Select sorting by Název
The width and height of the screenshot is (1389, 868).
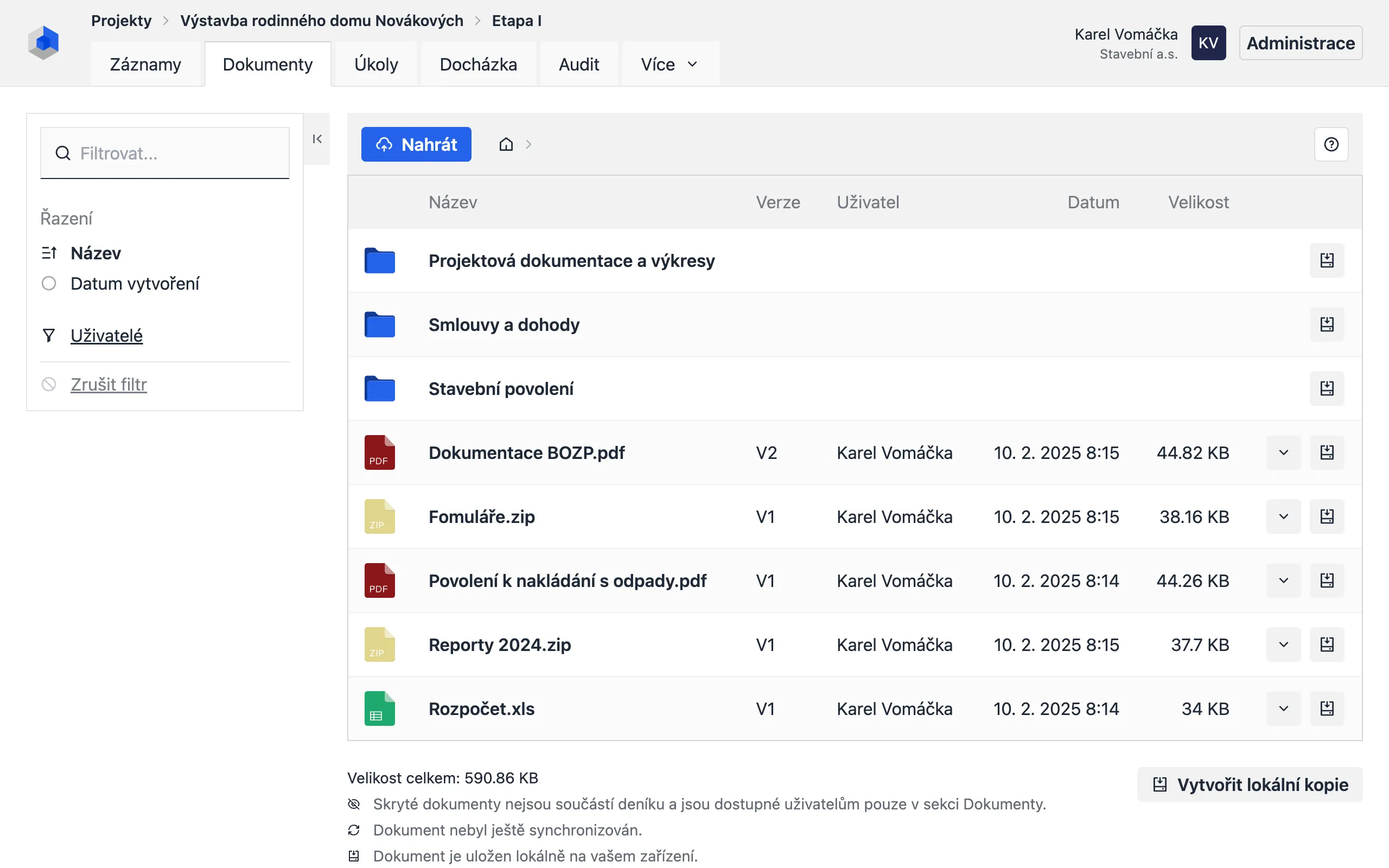(95, 253)
